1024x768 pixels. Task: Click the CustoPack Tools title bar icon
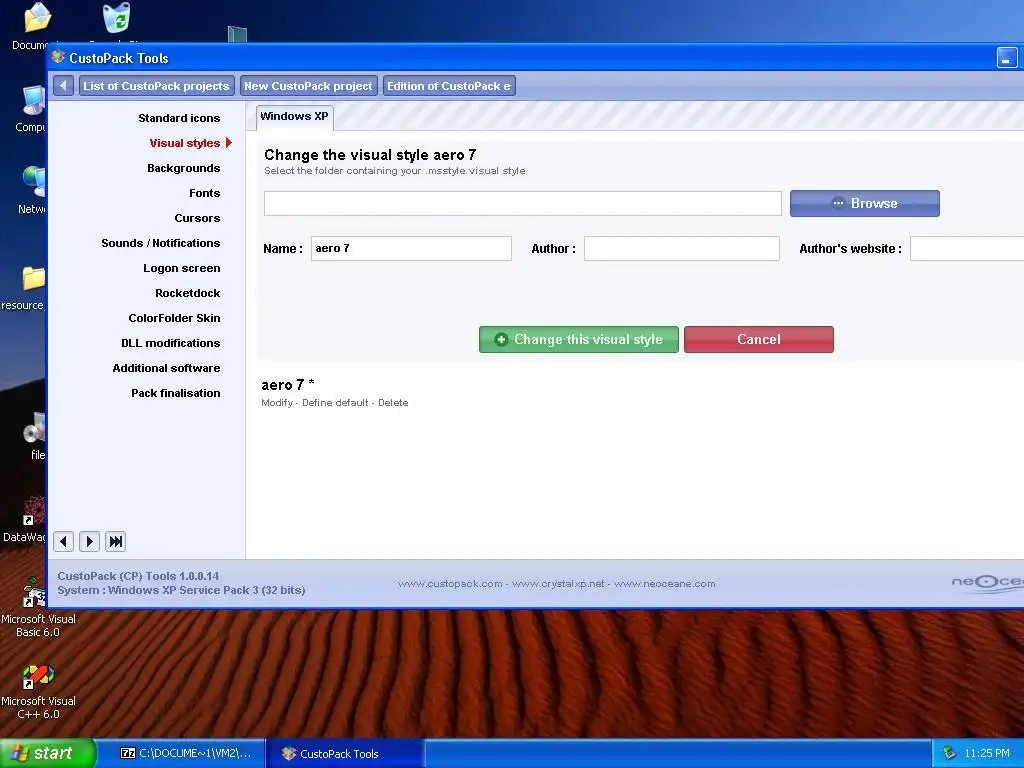pyautogui.click(x=58, y=57)
